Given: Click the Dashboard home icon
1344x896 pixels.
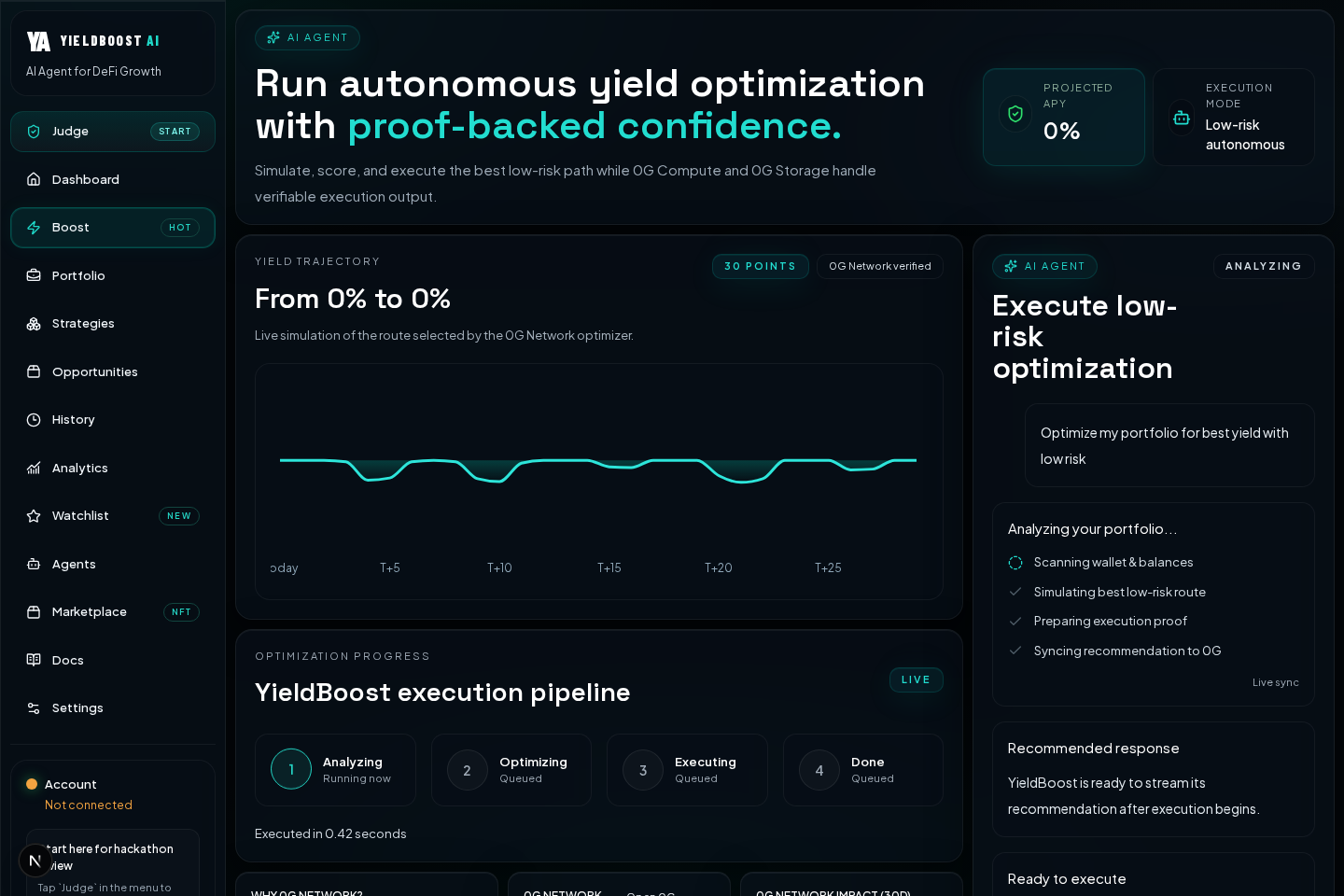Looking at the screenshot, I should coord(34,179).
